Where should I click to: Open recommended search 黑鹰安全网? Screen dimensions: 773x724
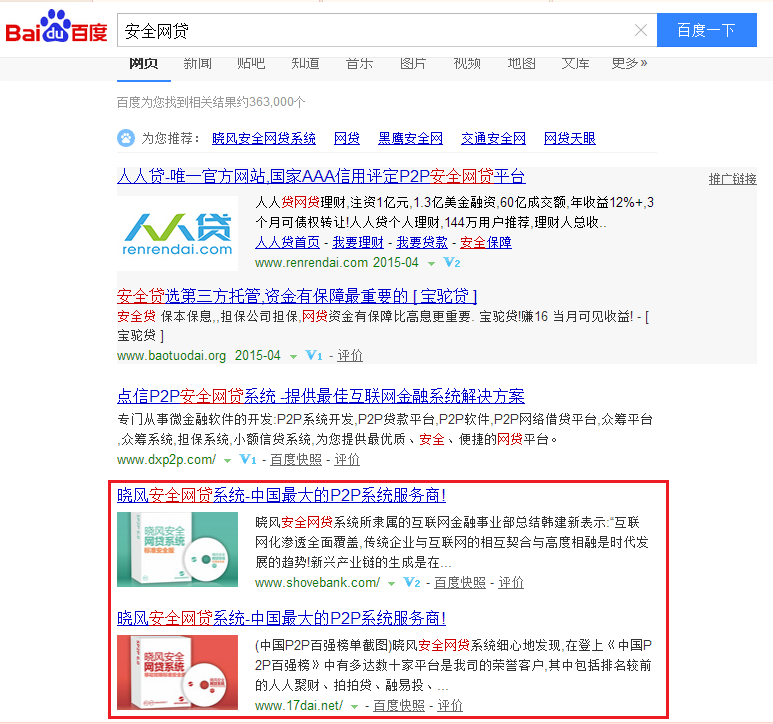click(x=410, y=138)
